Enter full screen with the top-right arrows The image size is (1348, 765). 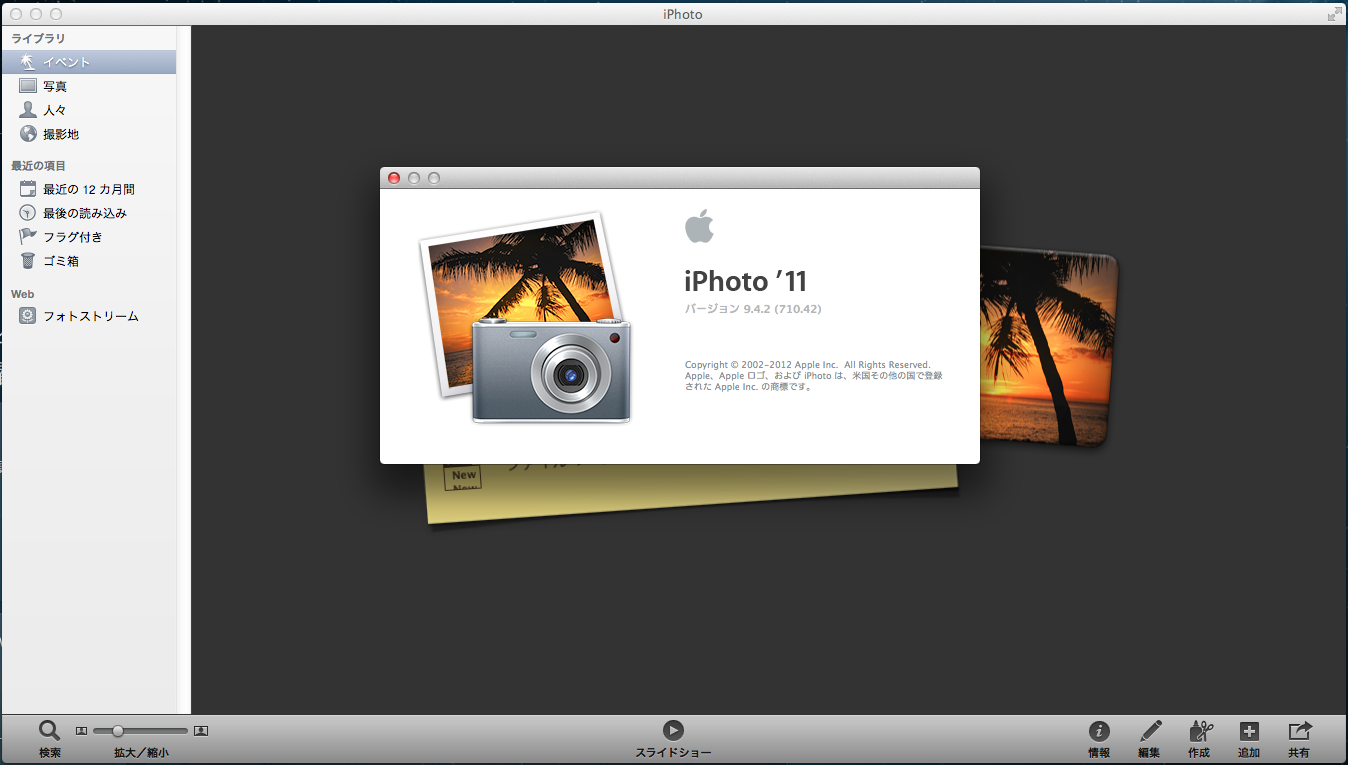(x=1334, y=14)
